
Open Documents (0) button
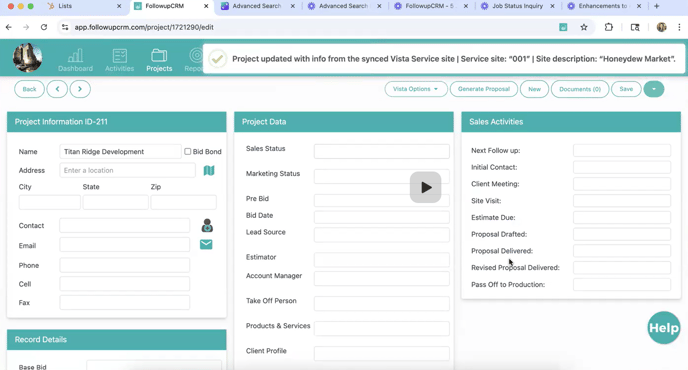(580, 89)
